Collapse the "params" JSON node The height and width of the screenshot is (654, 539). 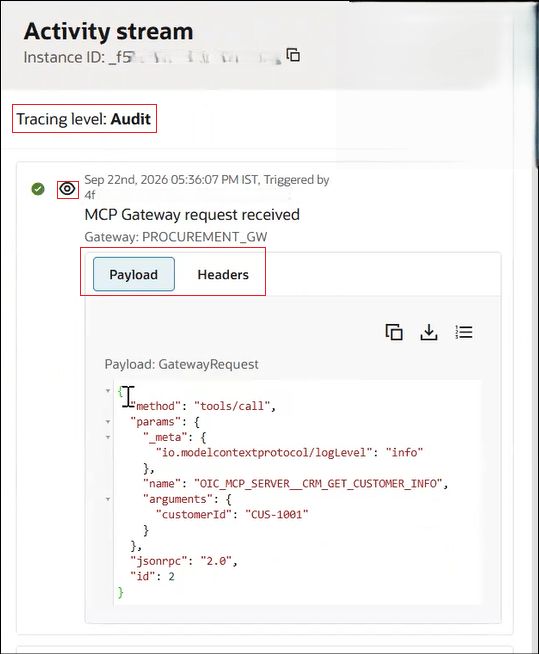[108, 422]
